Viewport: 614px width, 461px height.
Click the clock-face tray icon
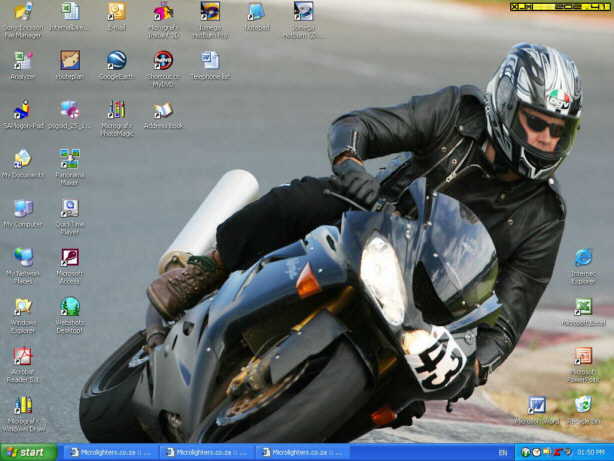point(536,452)
